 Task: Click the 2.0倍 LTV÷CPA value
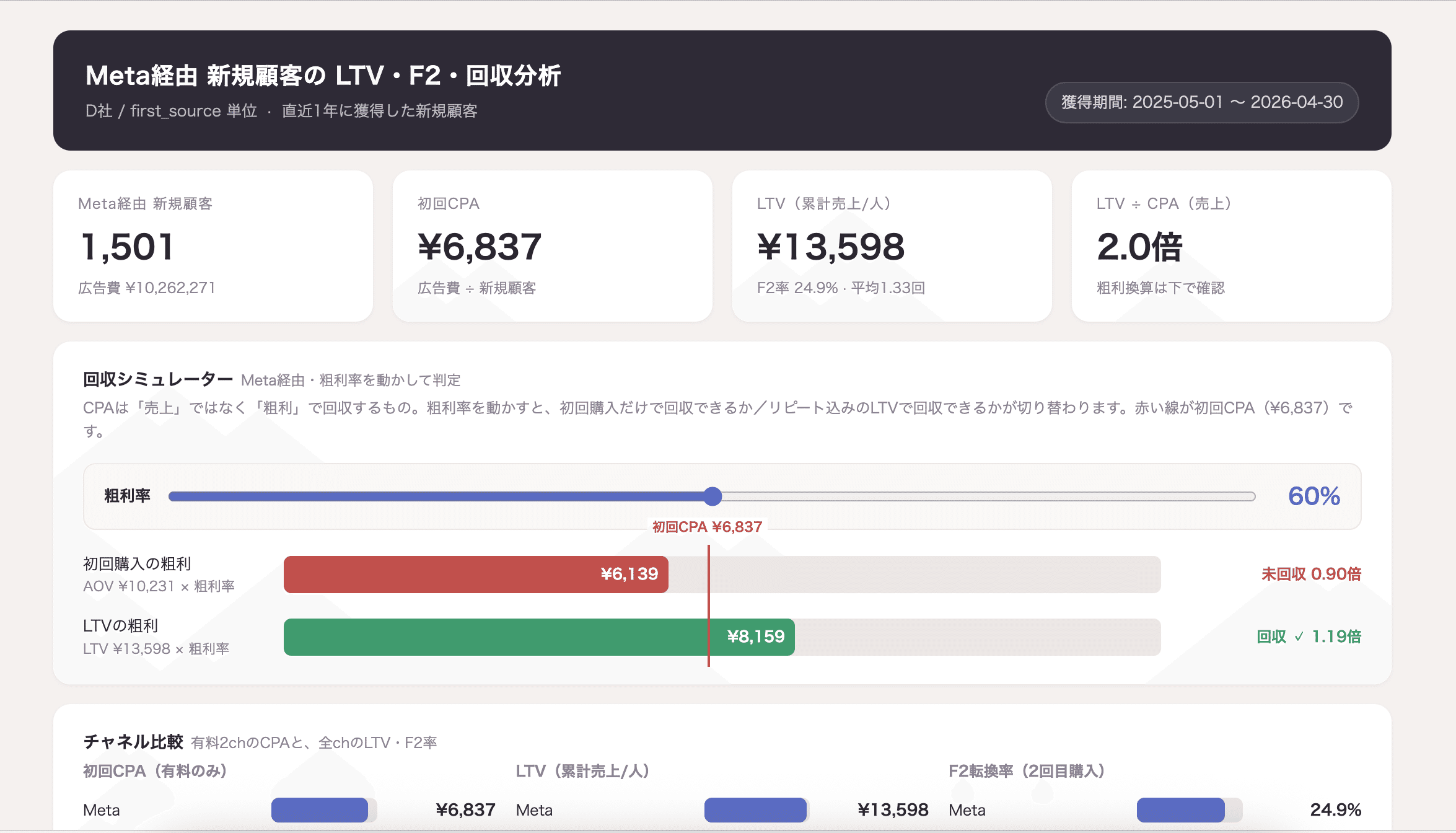click(1139, 247)
